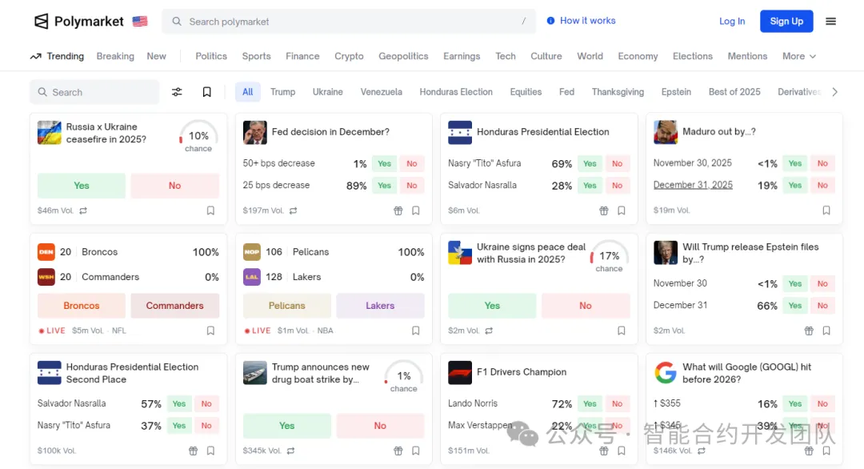Viewport: 864px width, 469px height.
Task: Select the All filter chip
Action: click(248, 92)
